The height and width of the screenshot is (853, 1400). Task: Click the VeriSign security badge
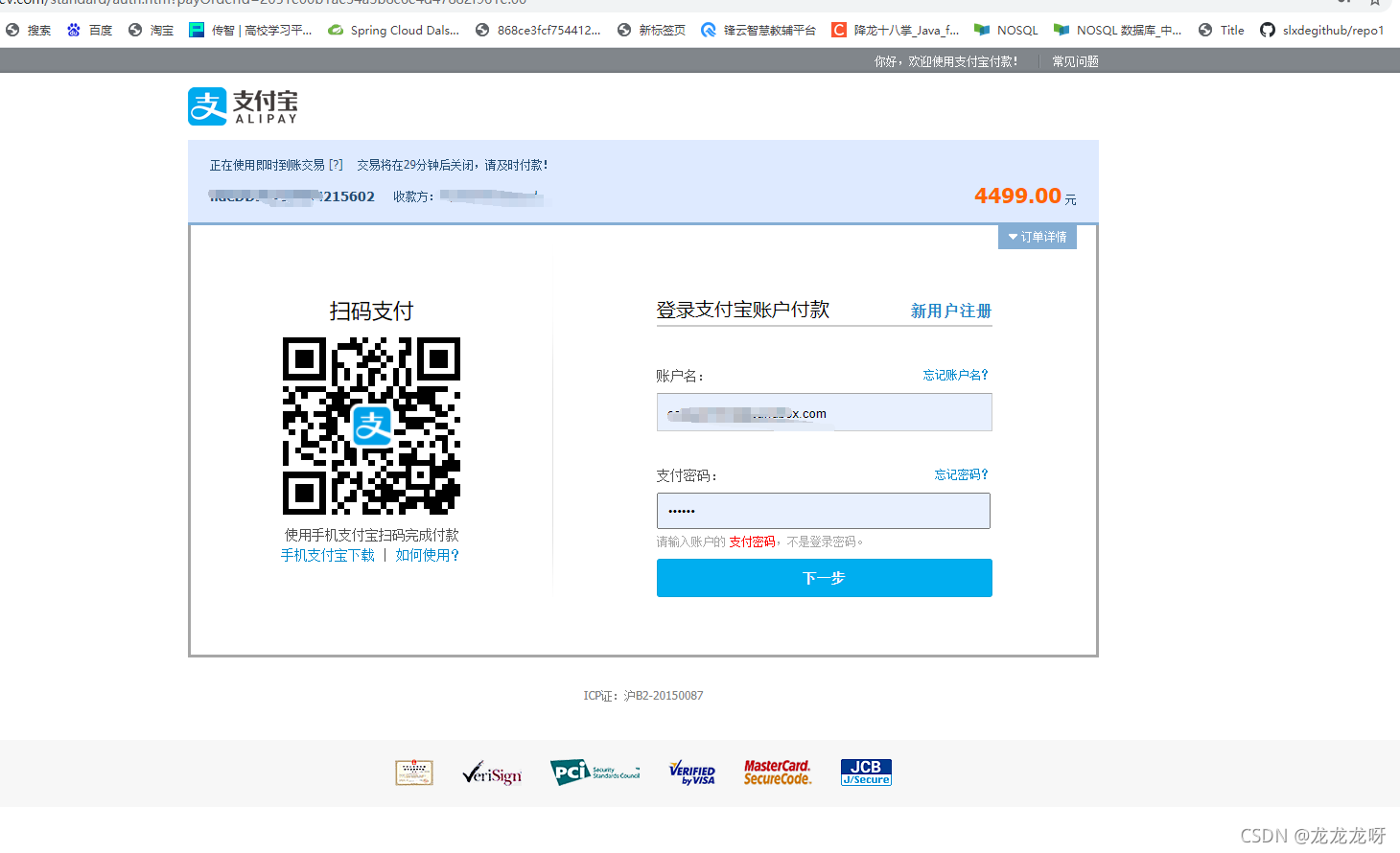[x=492, y=773]
